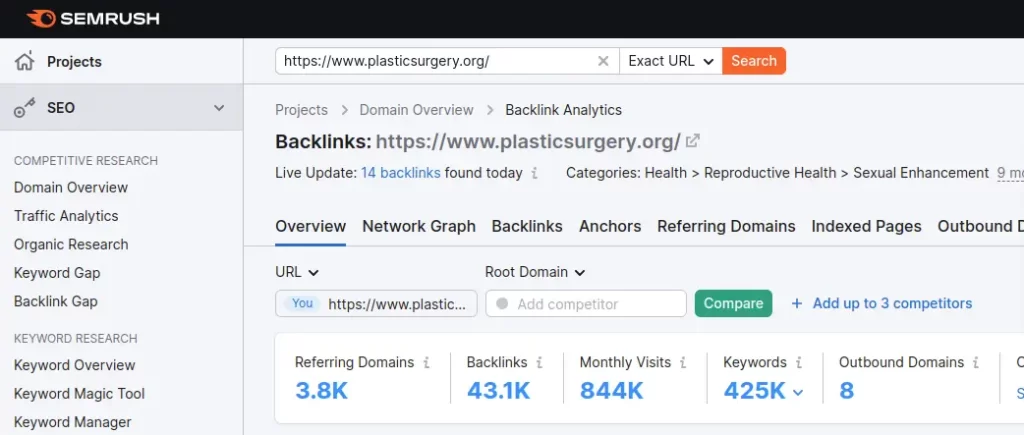Open the Exact URL dropdown

click(671, 61)
